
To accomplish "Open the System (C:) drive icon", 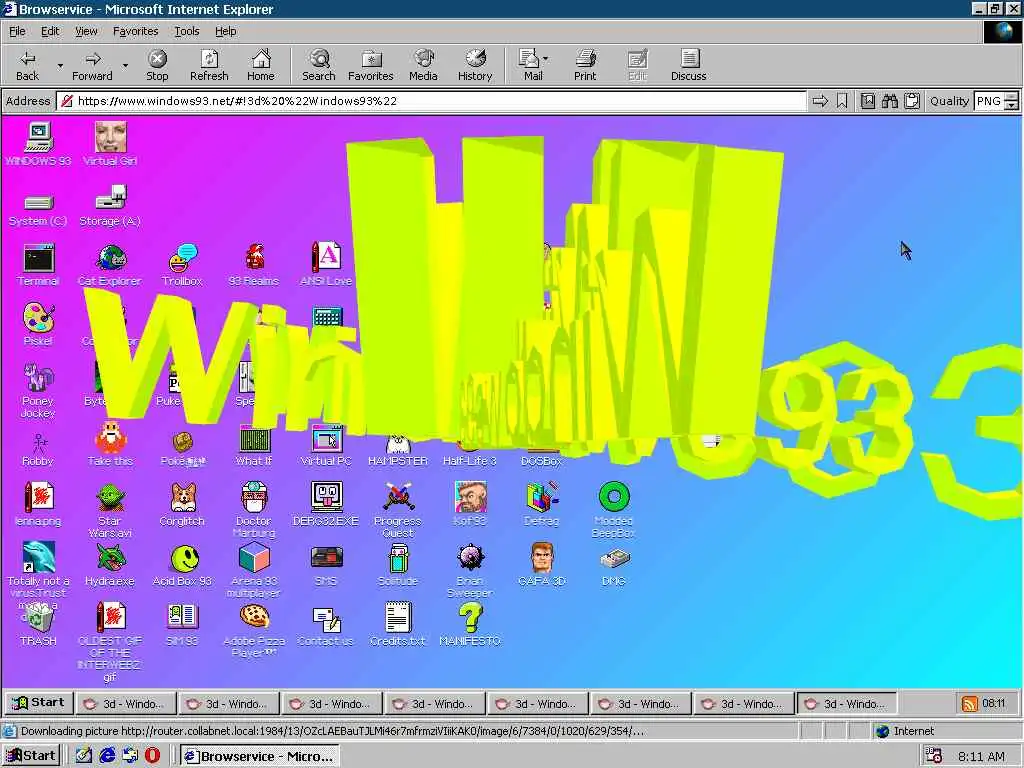I will pyautogui.click(x=39, y=209).
